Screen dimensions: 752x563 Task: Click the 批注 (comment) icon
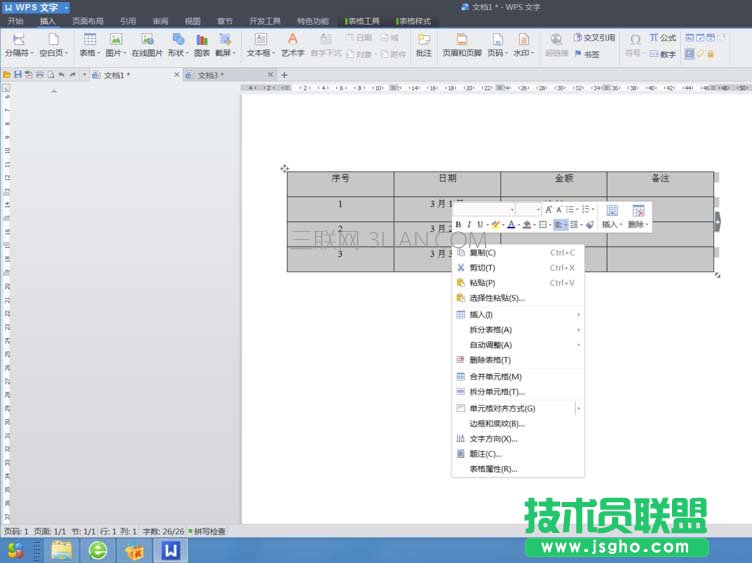point(423,40)
